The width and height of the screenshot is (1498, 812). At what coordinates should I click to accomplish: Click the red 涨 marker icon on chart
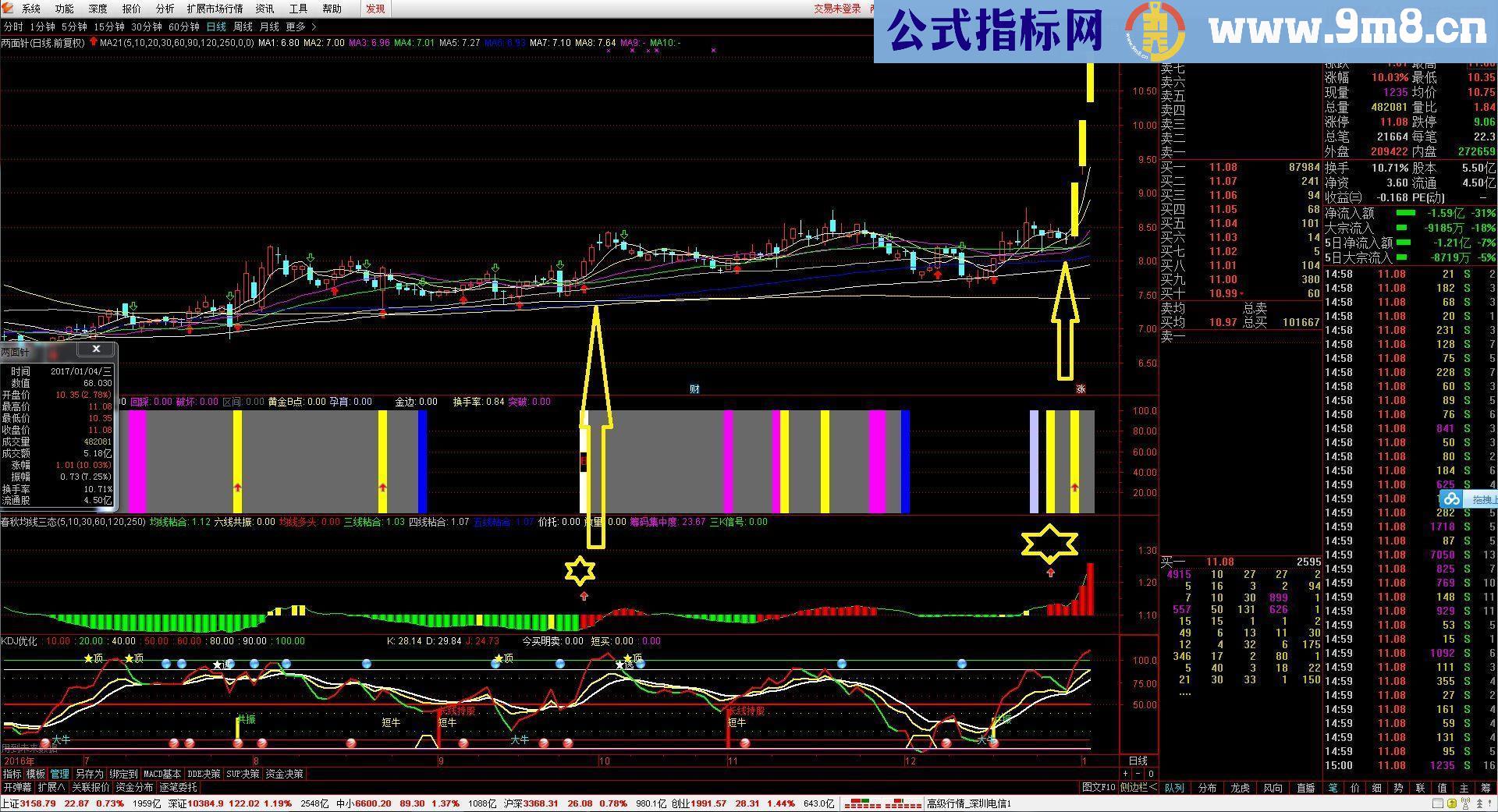coord(1081,388)
